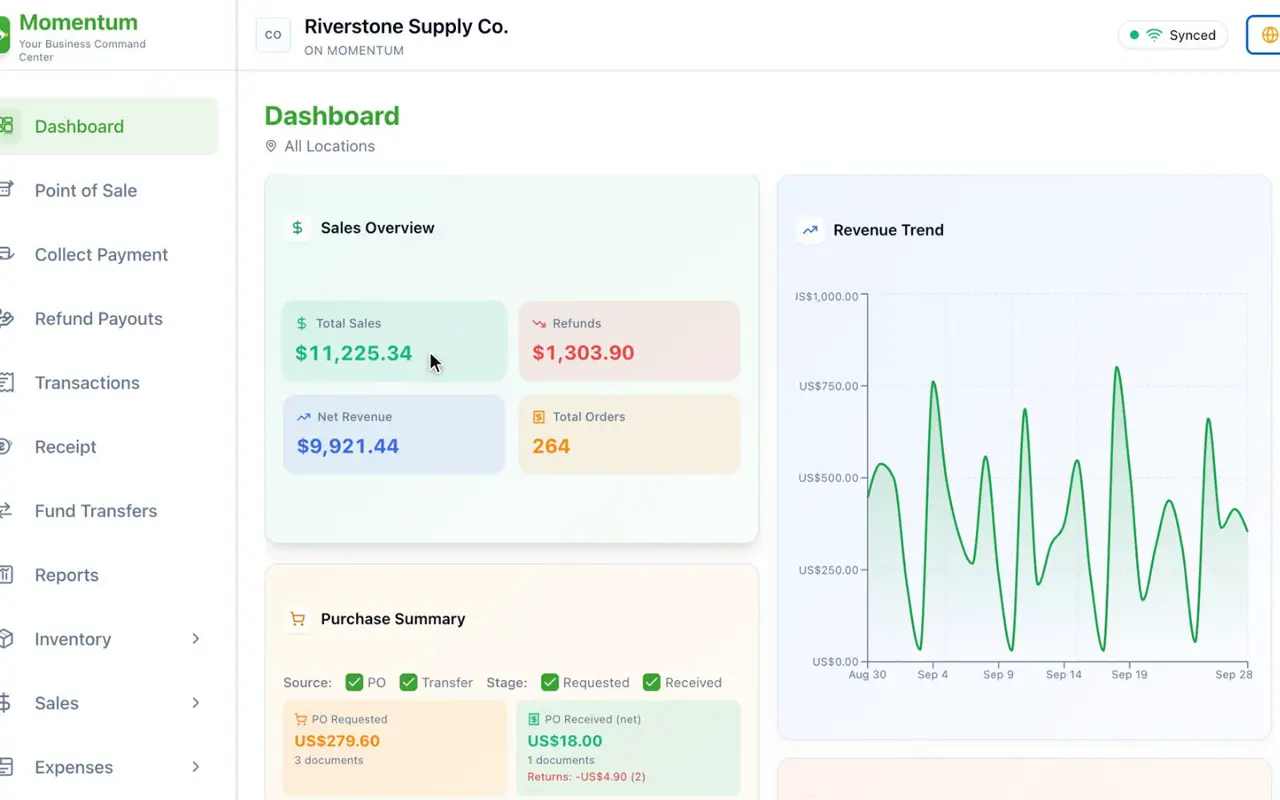The image size is (1280, 800).
Task: Click the trend icon beside Revenue Trend
Action: pos(810,230)
